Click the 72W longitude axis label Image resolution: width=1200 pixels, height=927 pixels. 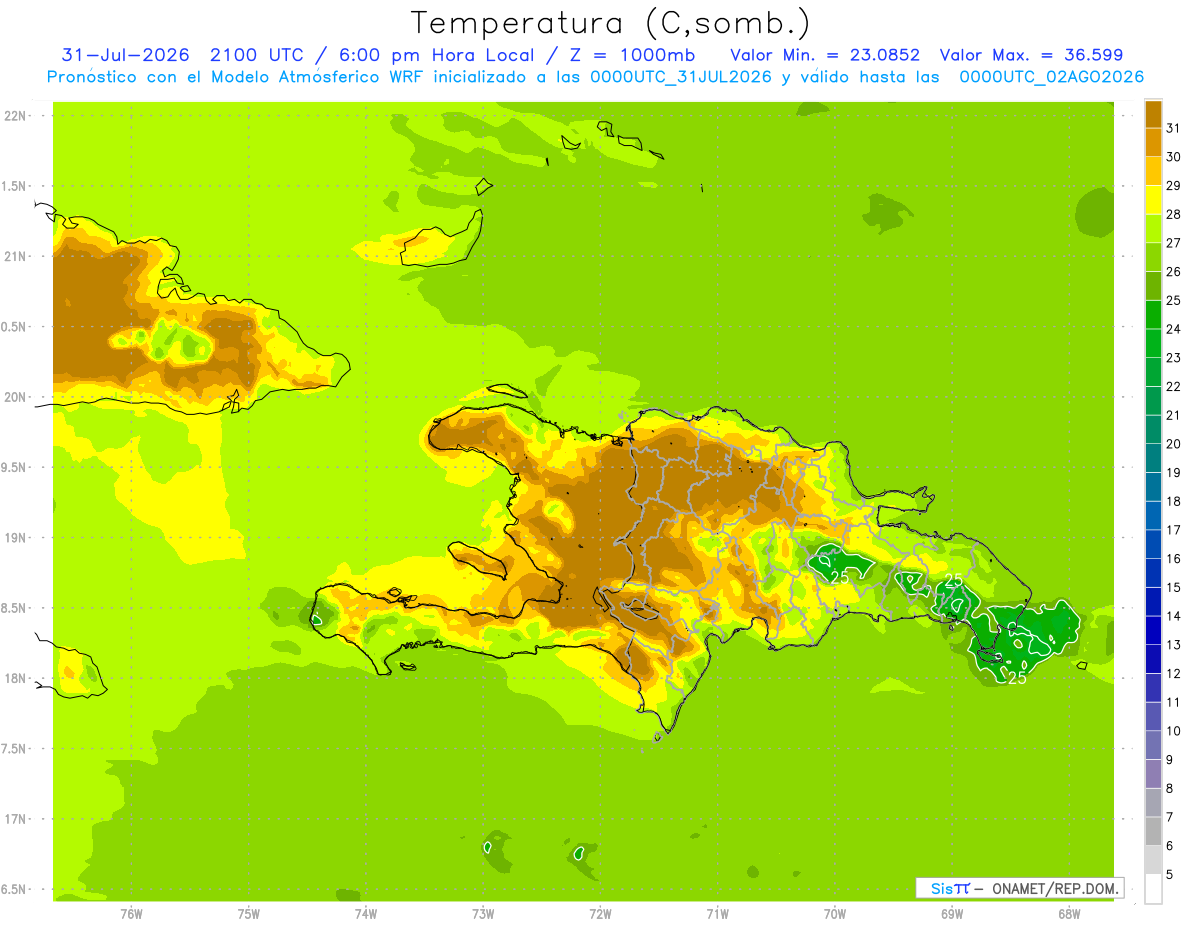point(600,913)
